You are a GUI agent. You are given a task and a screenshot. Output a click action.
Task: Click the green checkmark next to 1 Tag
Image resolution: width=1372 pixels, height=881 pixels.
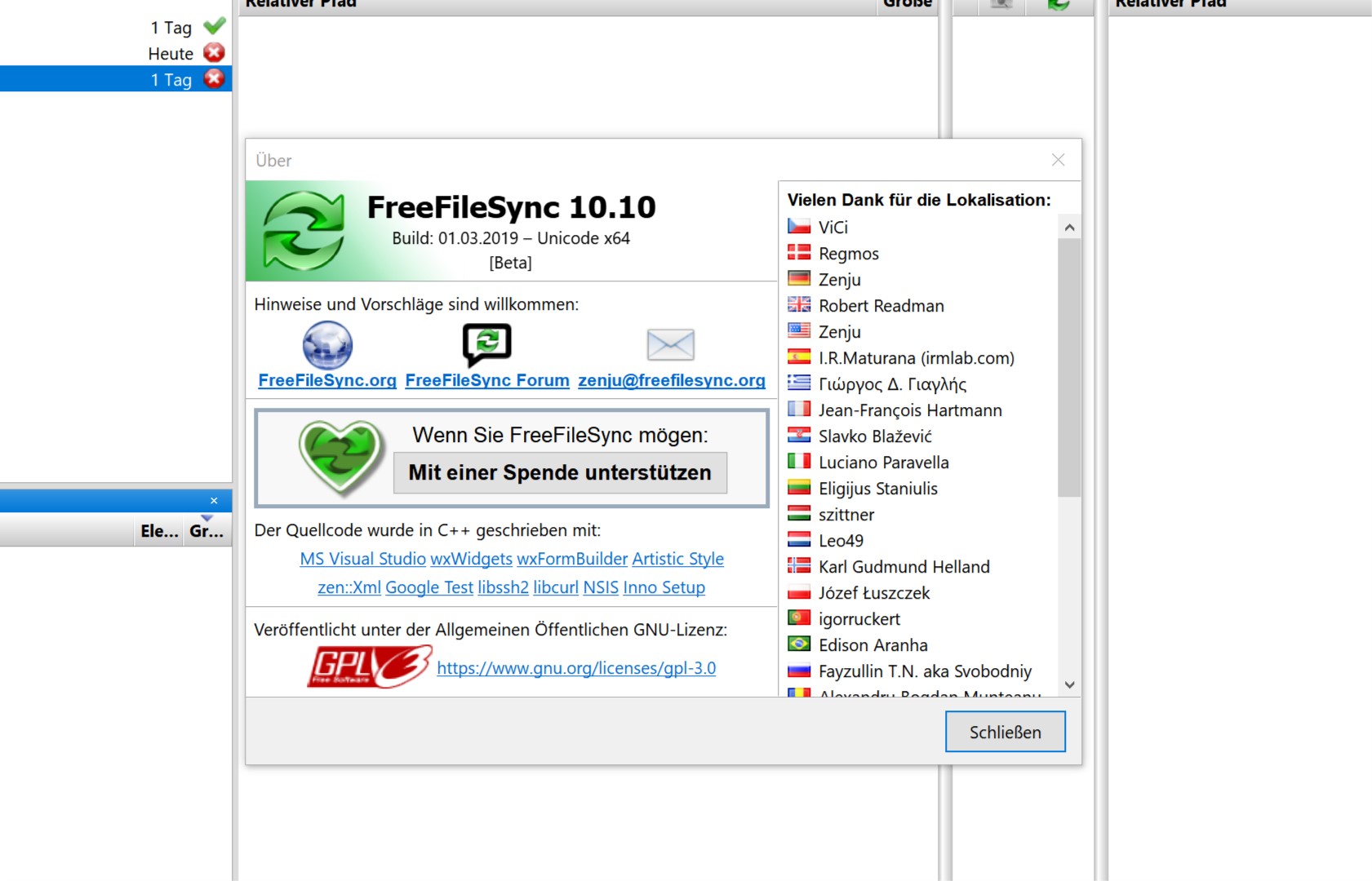click(x=214, y=27)
